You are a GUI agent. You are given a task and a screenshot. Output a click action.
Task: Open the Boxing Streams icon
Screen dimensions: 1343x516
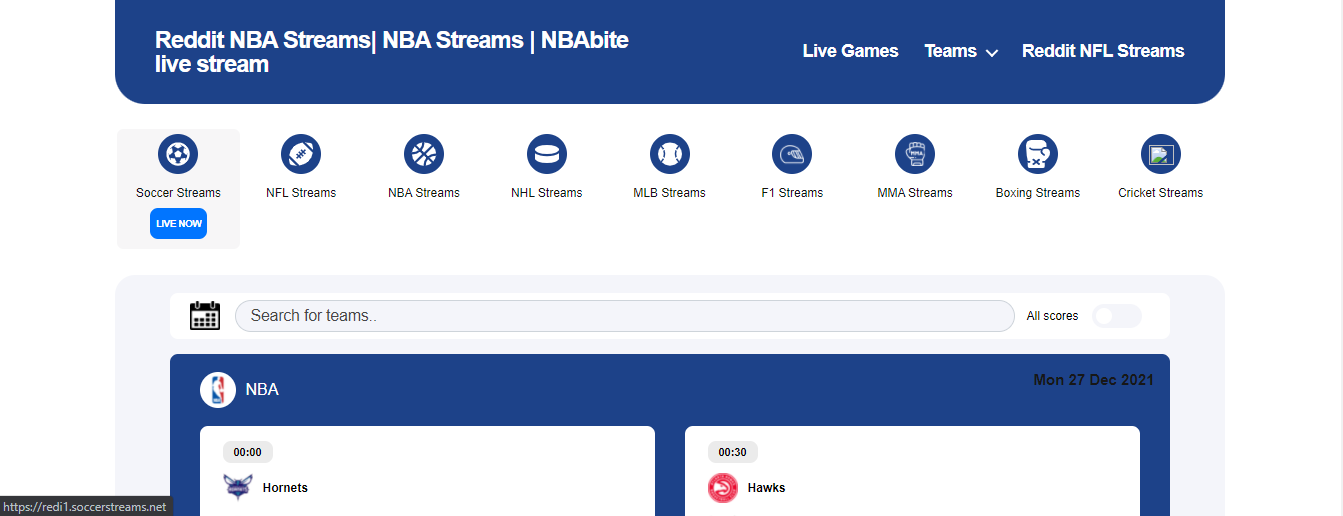[x=1038, y=154]
